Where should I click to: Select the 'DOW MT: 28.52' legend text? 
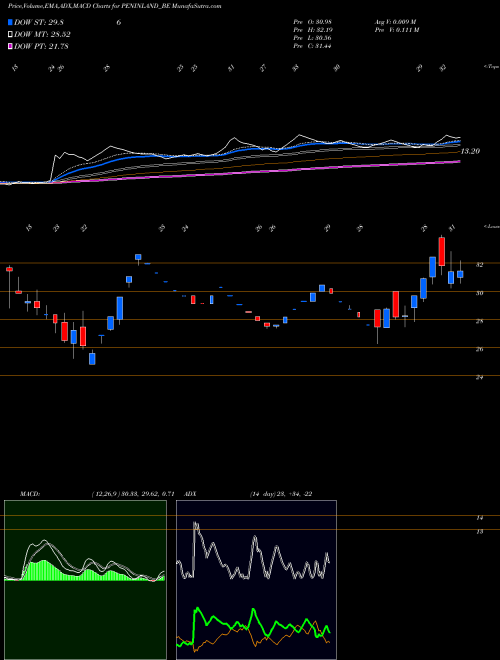tap(42, 35)
